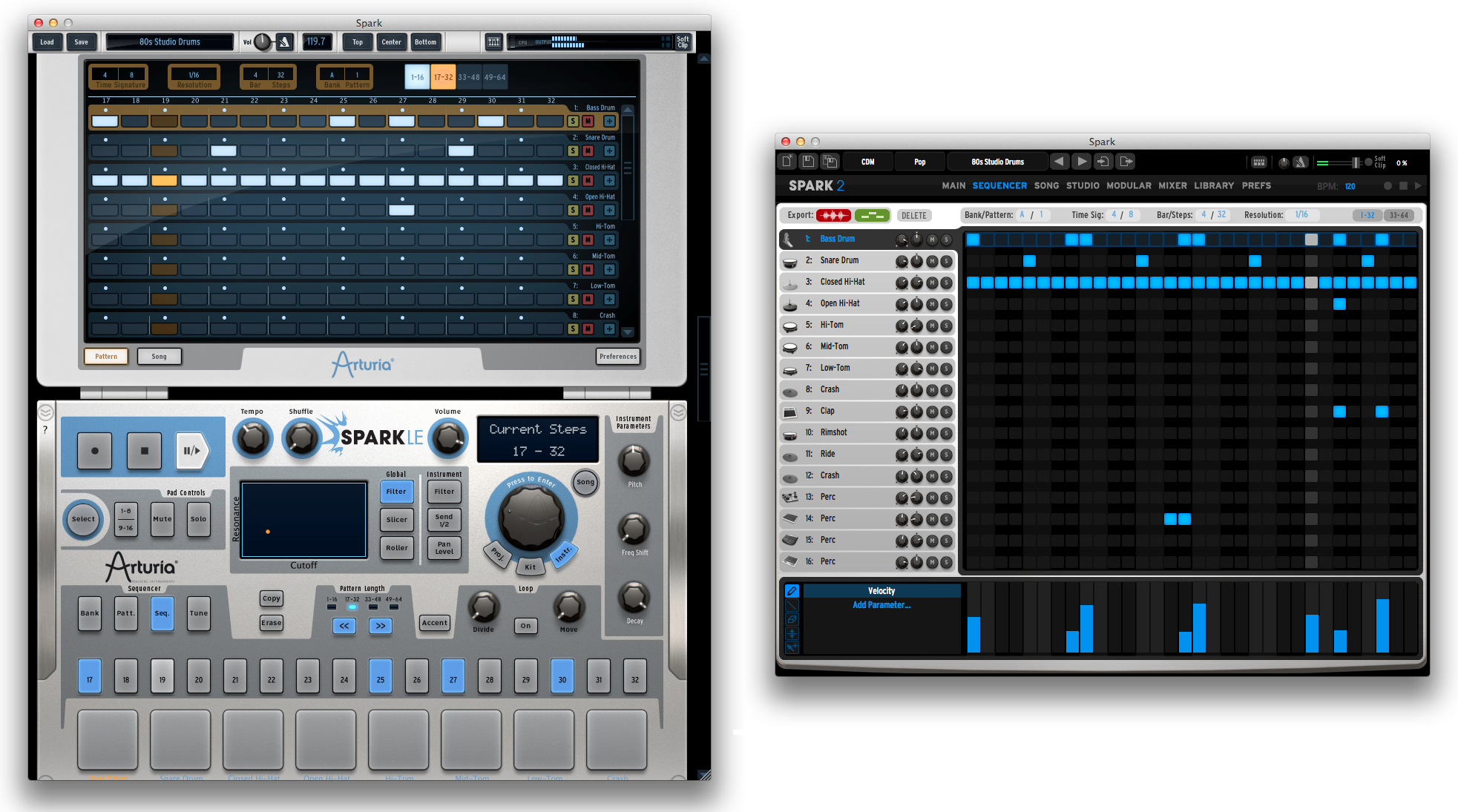The height and width of the screenshot is (812, 1458).
Task: Open the 80s Studio Drums kit selector
Action: click(997, 162)
